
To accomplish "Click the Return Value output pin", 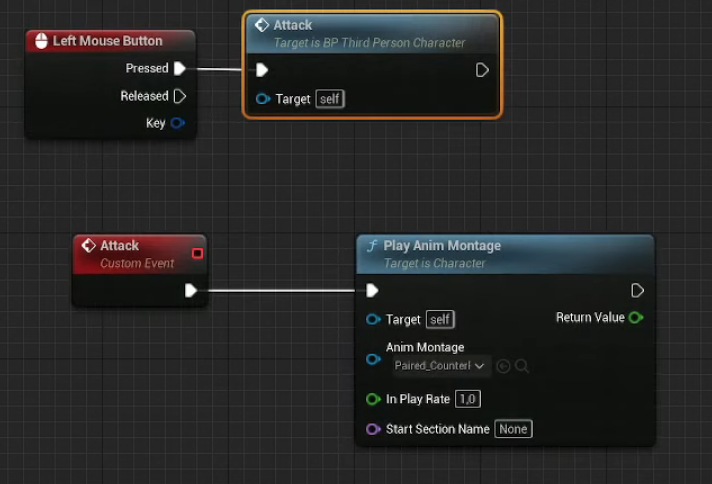I will click(x=636, y=317).
